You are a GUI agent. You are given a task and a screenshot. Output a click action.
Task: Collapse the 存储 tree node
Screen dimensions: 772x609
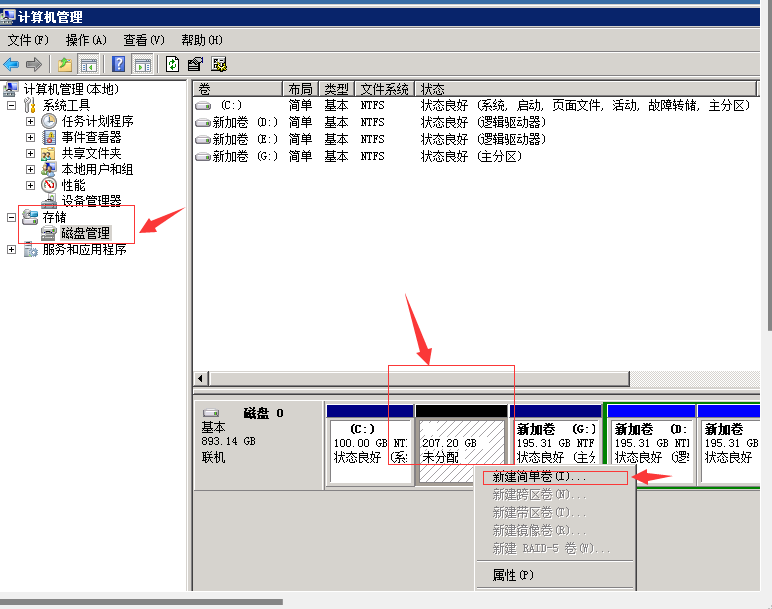click(12, 217)
